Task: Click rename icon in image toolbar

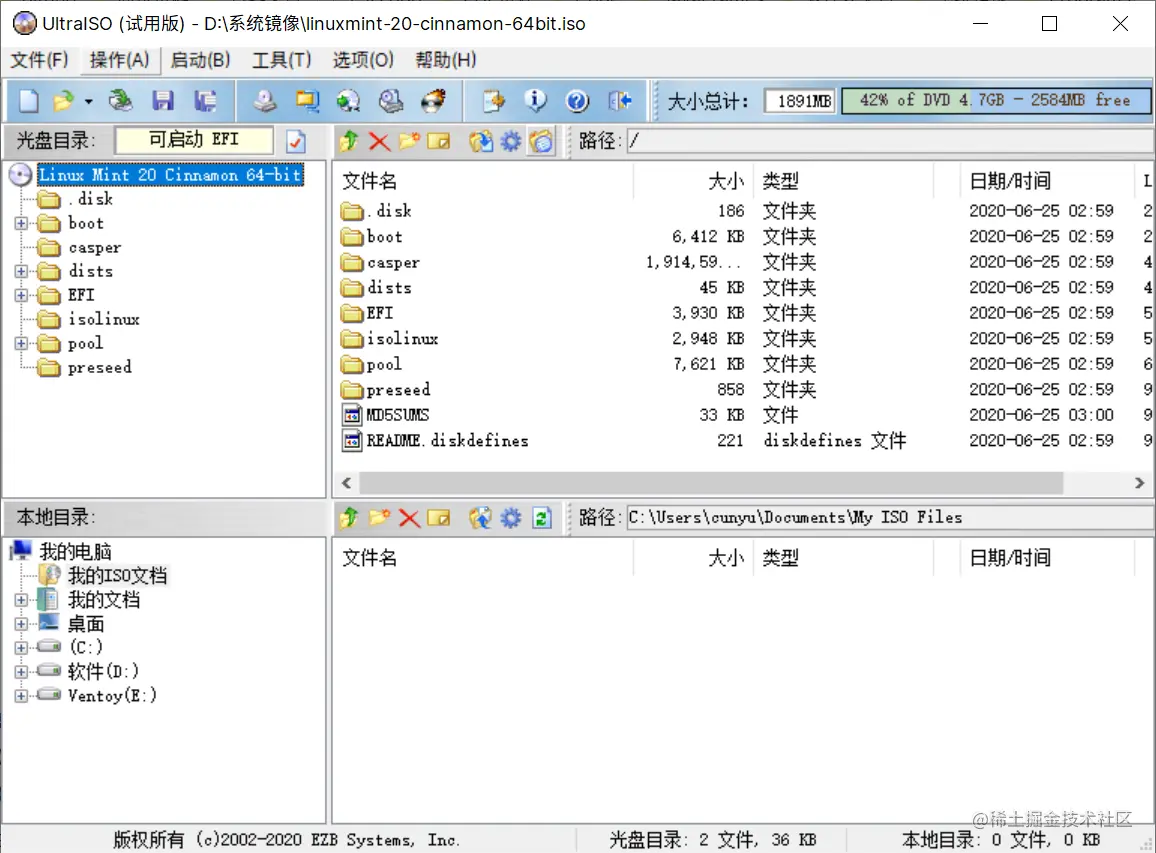Action: (x=439, y=141)
